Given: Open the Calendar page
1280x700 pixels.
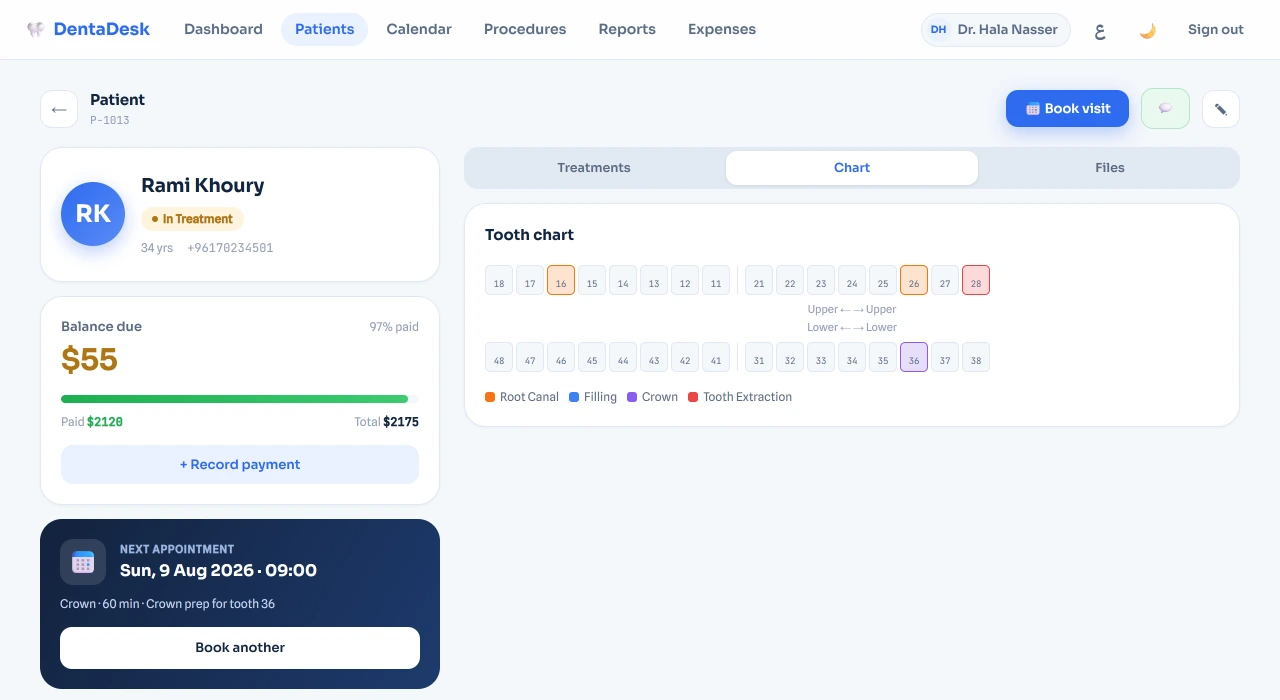Looking at the screenshot, I should tap(419, 30).
